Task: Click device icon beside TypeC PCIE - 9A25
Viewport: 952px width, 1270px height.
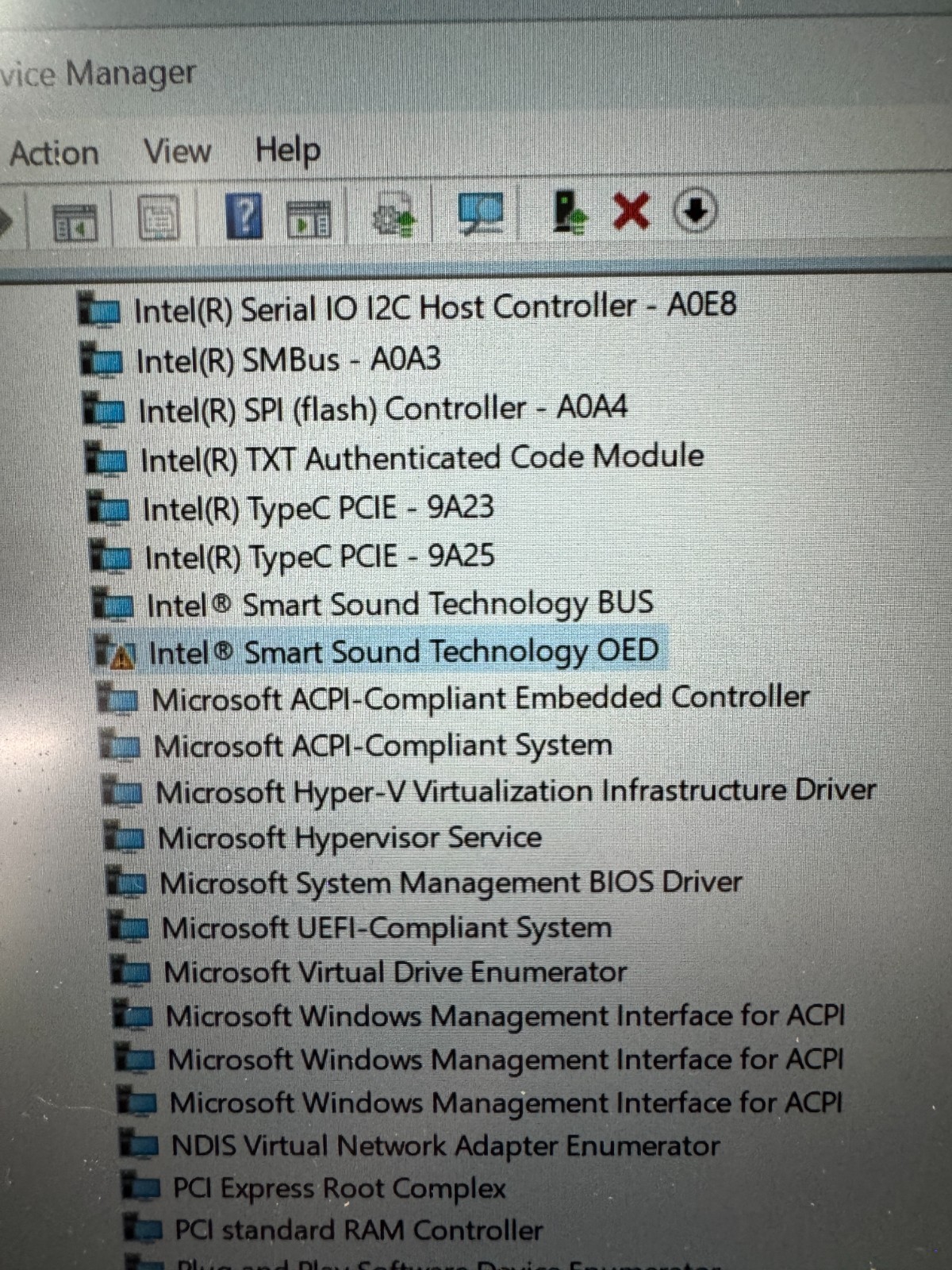Action: [x=111, y=557]
